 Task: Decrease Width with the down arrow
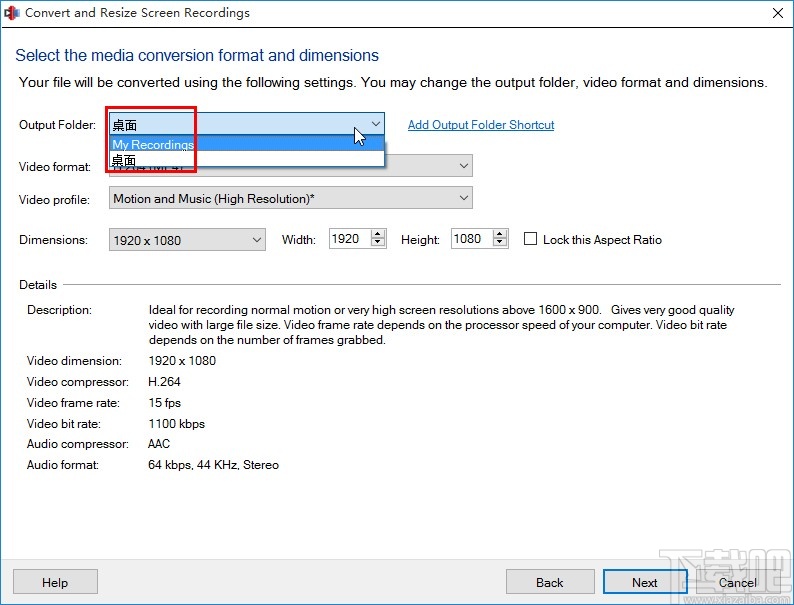378,243
